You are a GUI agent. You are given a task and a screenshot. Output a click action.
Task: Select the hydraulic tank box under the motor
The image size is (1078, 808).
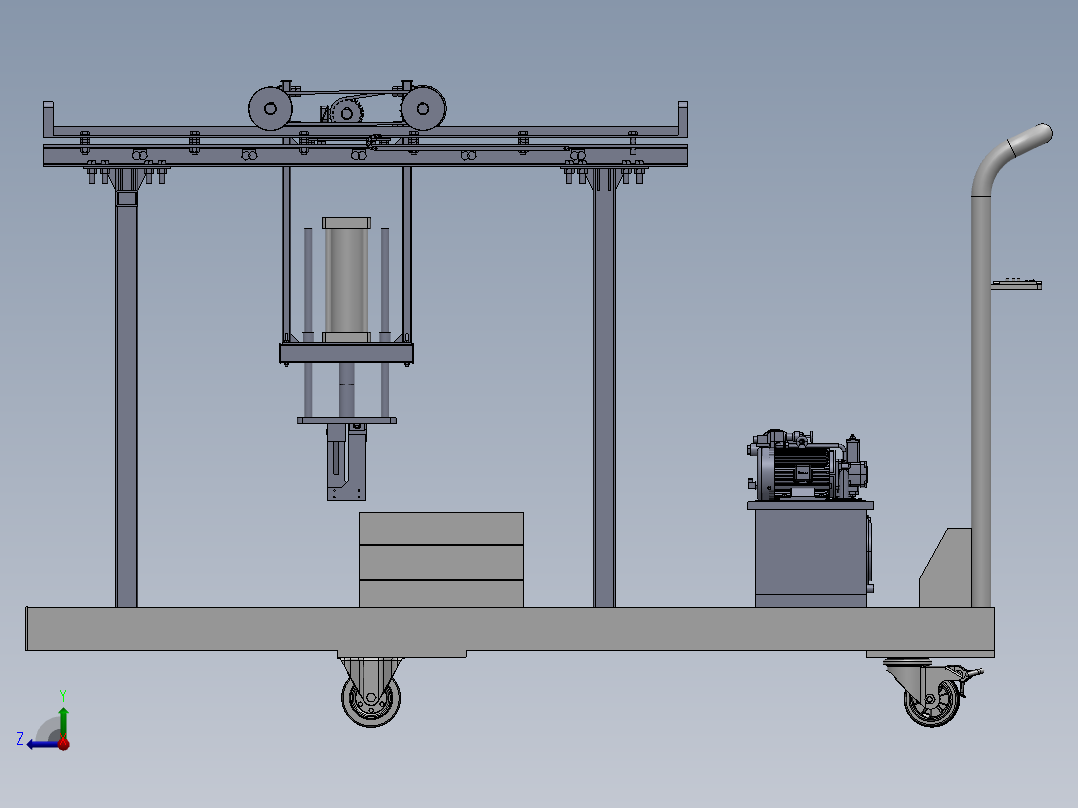[x=811, y=558]
